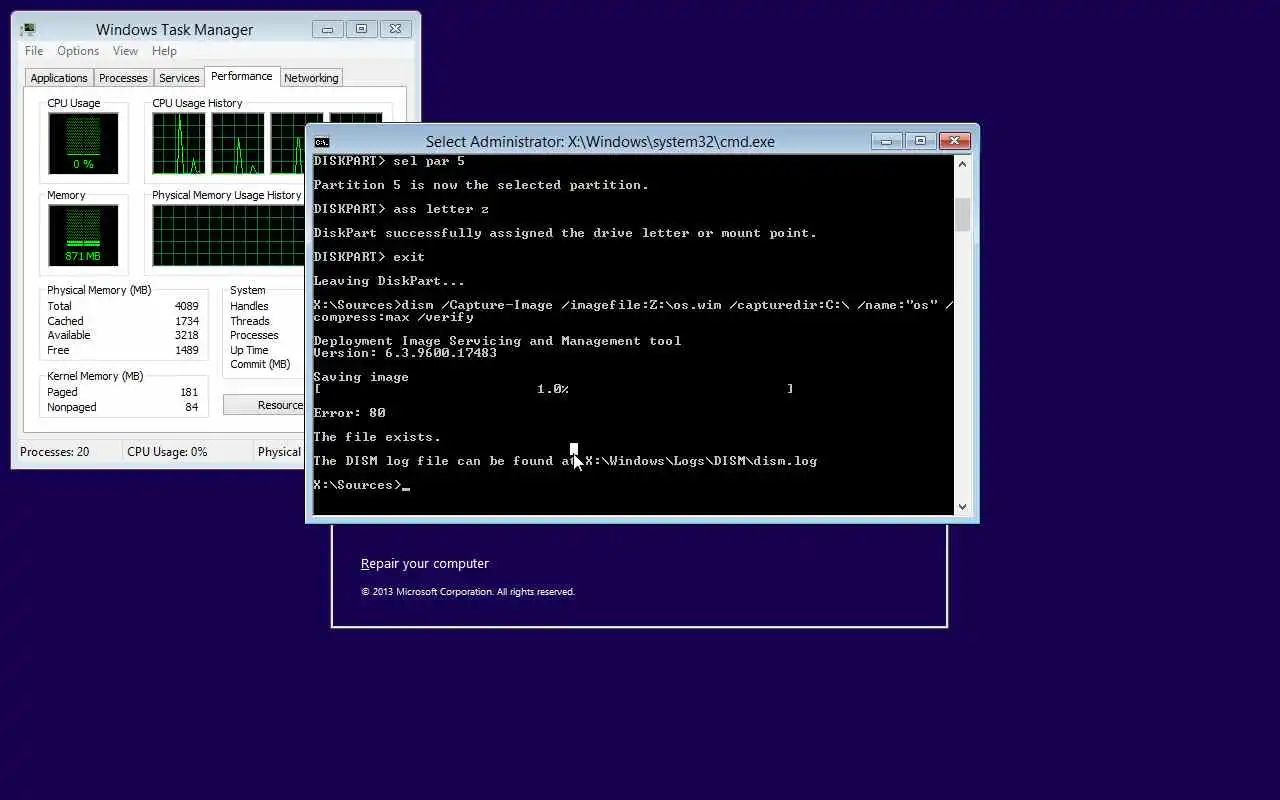This screenshot has height=800, width=1280.
Task: Switch to the Networking tab
Action: (311, 78)
